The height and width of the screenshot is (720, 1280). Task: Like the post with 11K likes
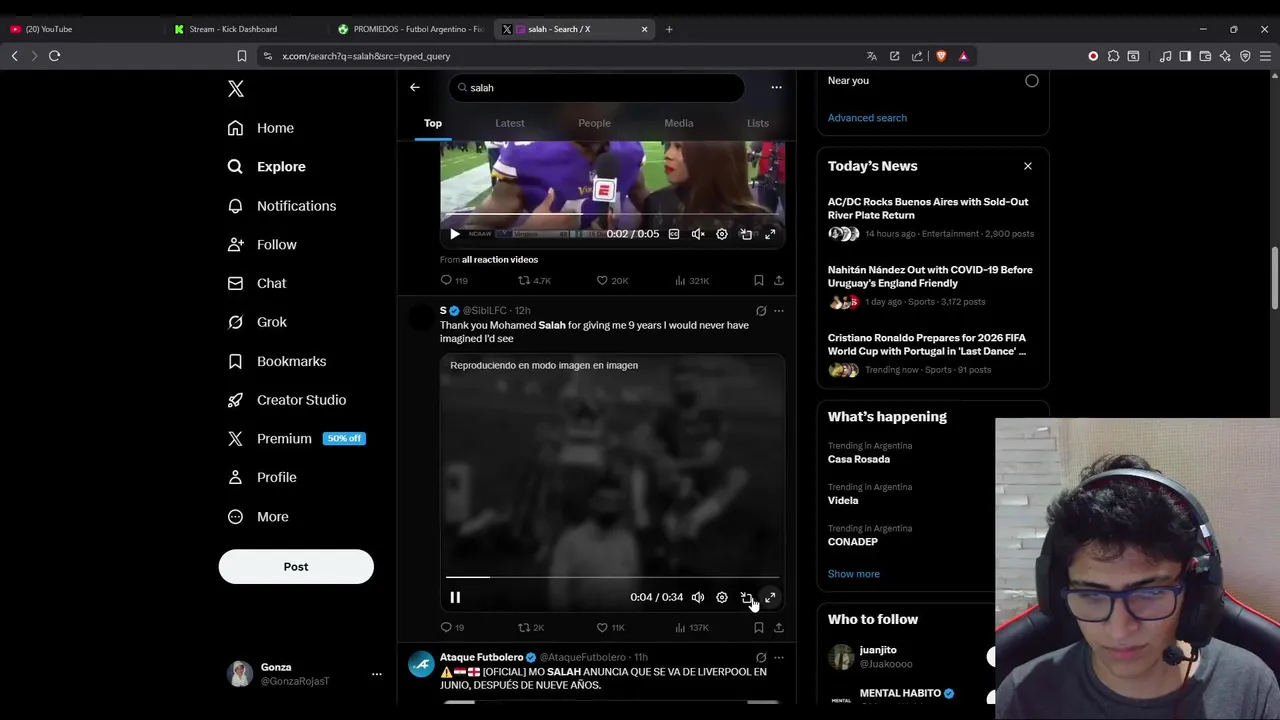point(611,628)
